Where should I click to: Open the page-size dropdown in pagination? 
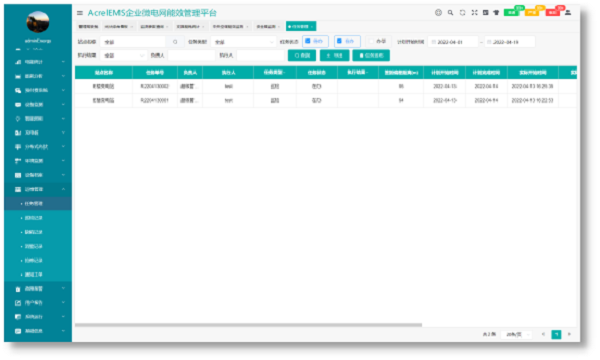(517, 334)
